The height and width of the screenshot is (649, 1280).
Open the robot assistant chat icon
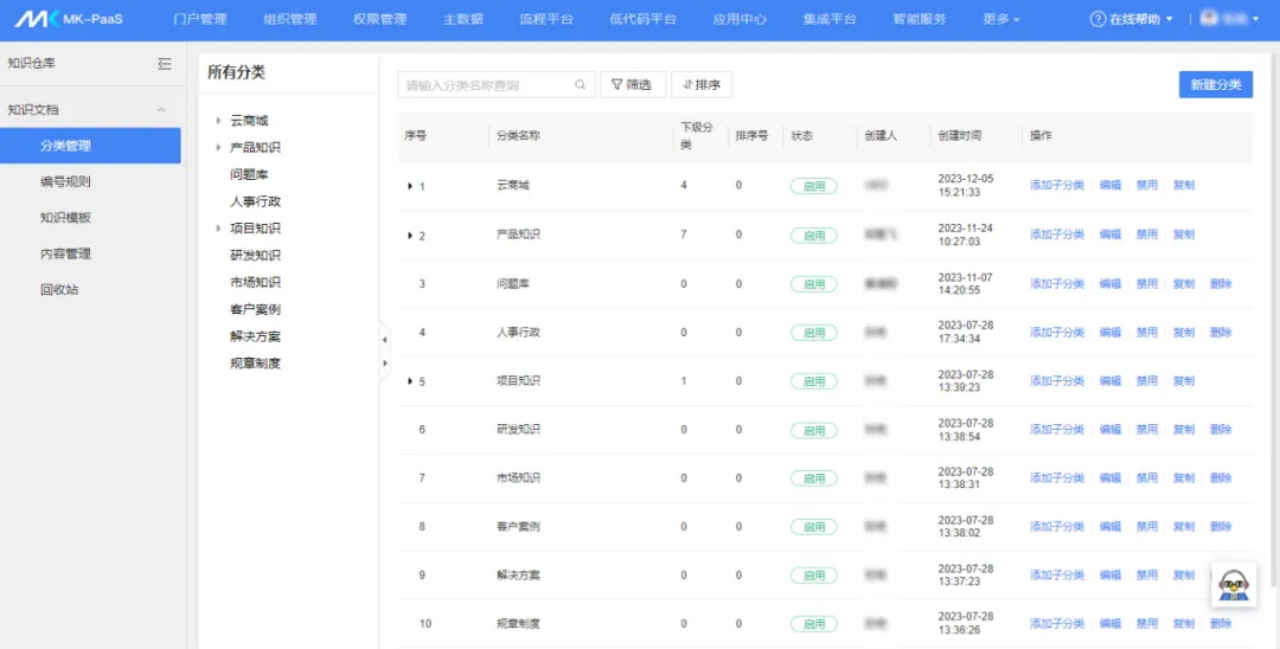pos(1234,584)
